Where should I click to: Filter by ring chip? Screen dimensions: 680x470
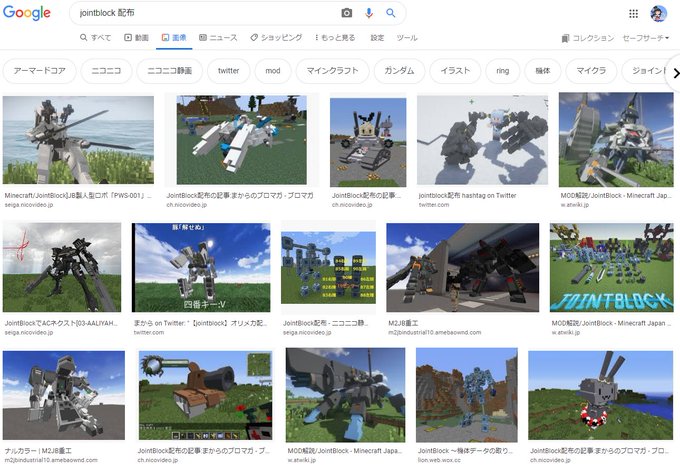[503, 71]
